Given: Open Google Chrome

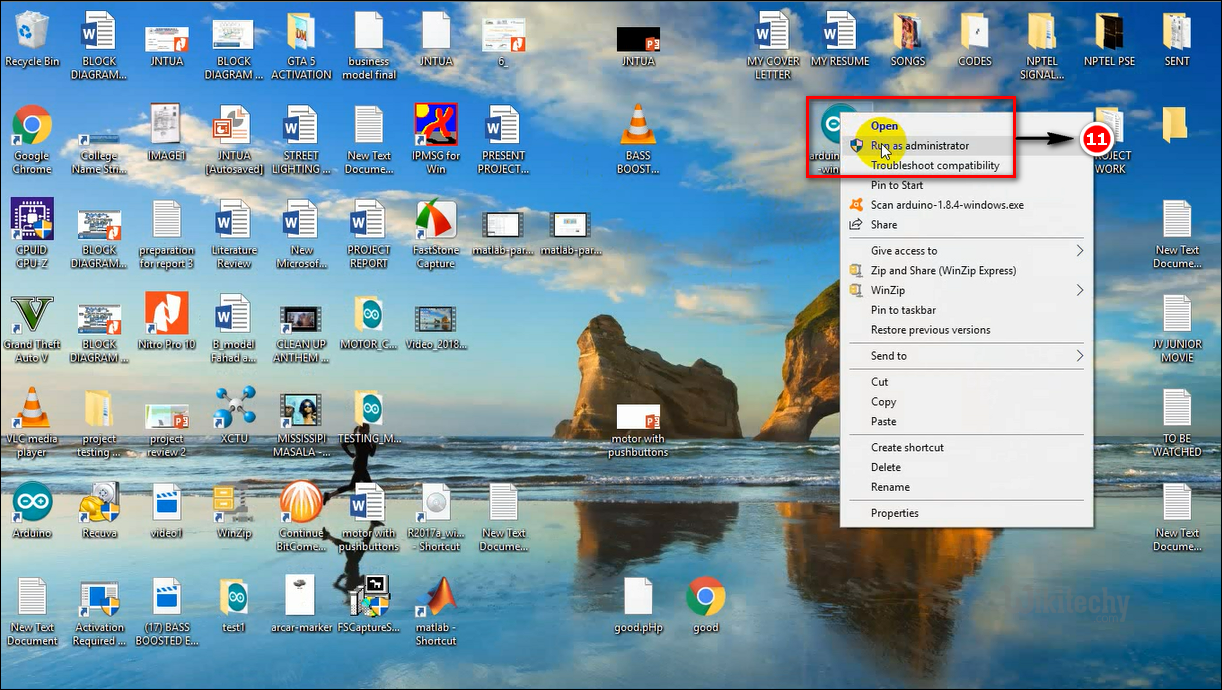Looking at the screenshot, I should tap(31, 130).
